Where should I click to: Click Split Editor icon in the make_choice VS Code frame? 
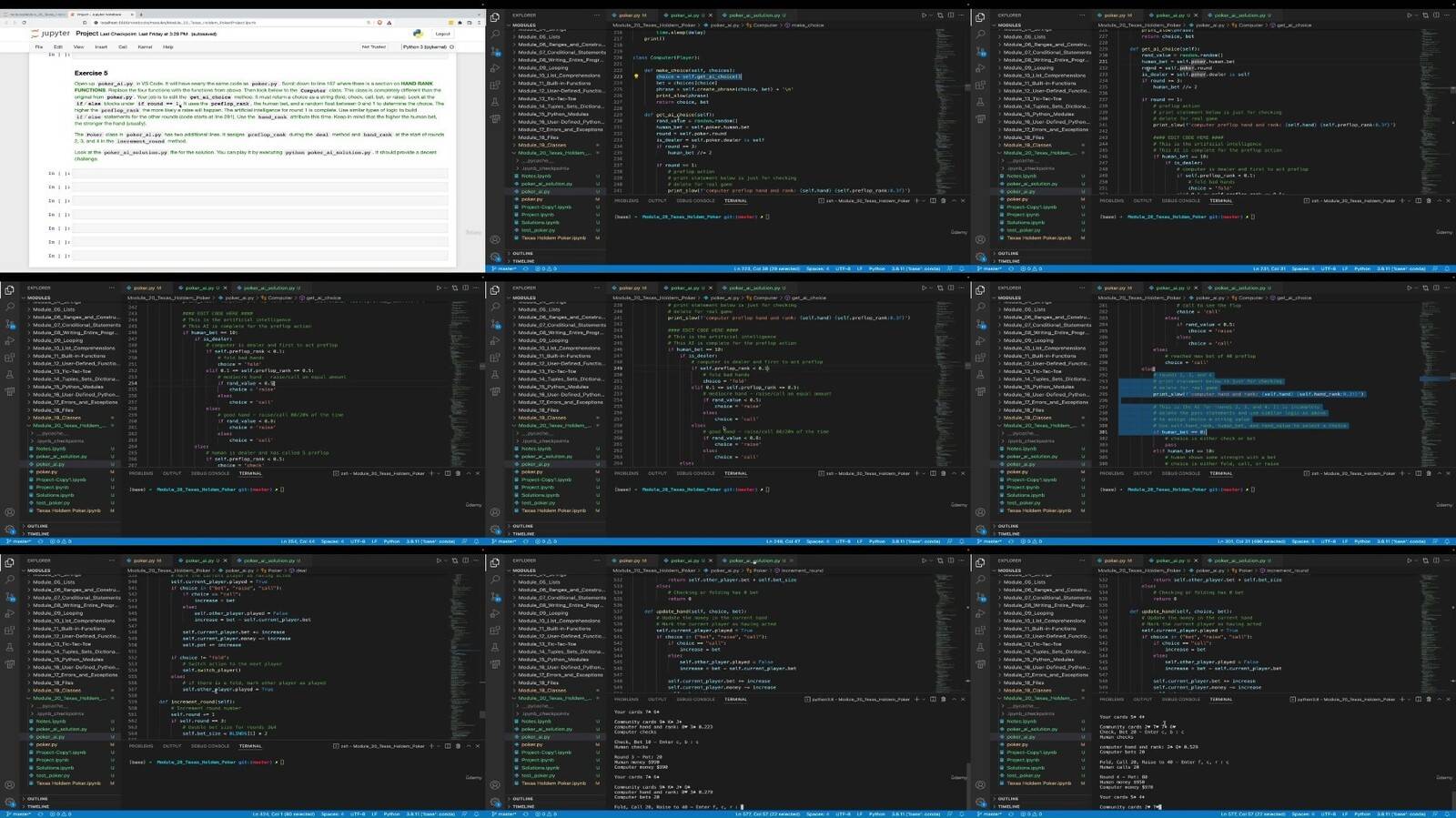click(951, 15)
